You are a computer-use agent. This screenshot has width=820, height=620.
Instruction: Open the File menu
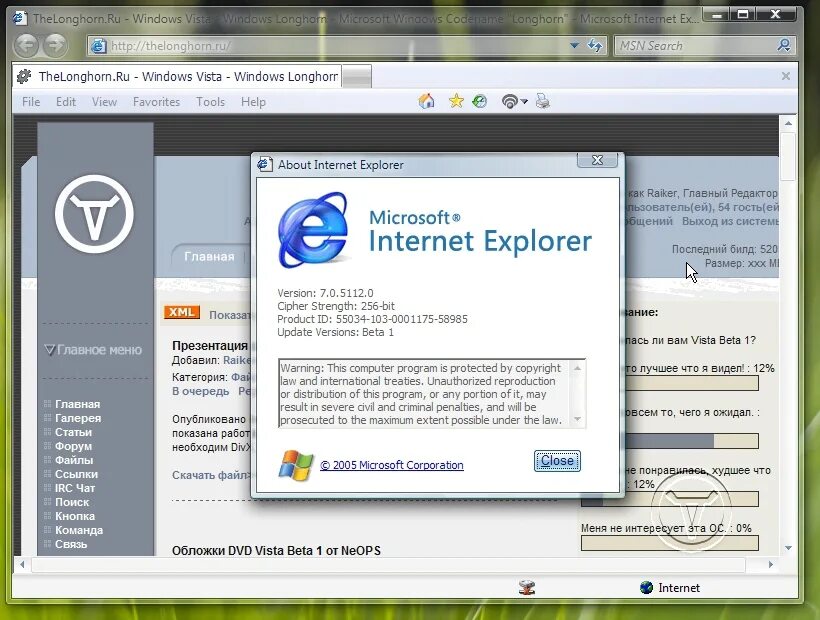(31, 102)
